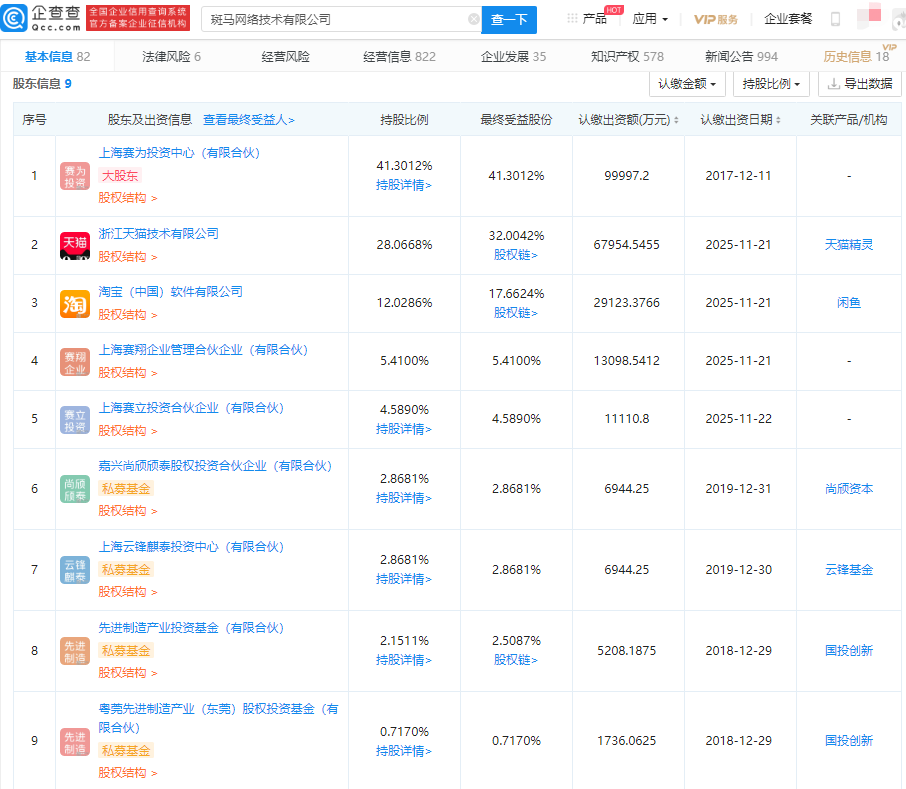Open 股权链 under 32.0042%
Viewport: 906px width, 789px height.
[515, 255]
